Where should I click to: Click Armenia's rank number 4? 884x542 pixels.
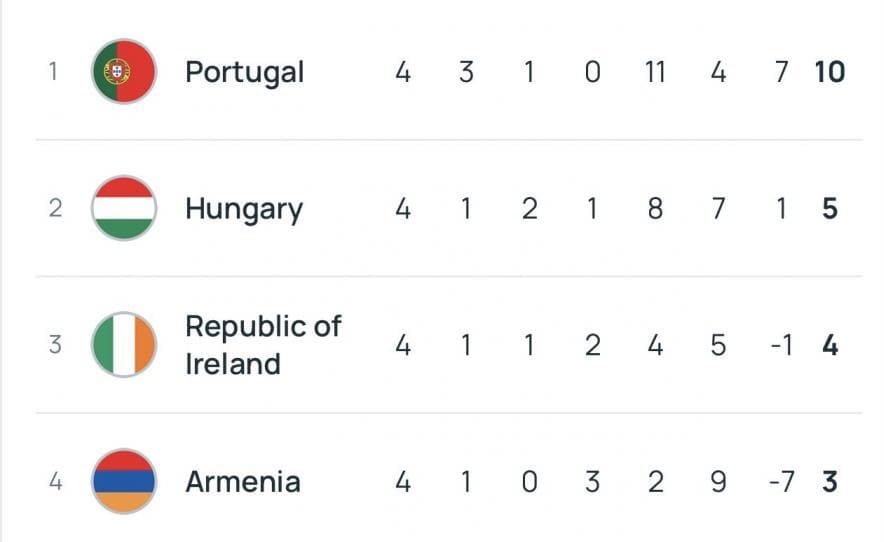coord(55,481)
